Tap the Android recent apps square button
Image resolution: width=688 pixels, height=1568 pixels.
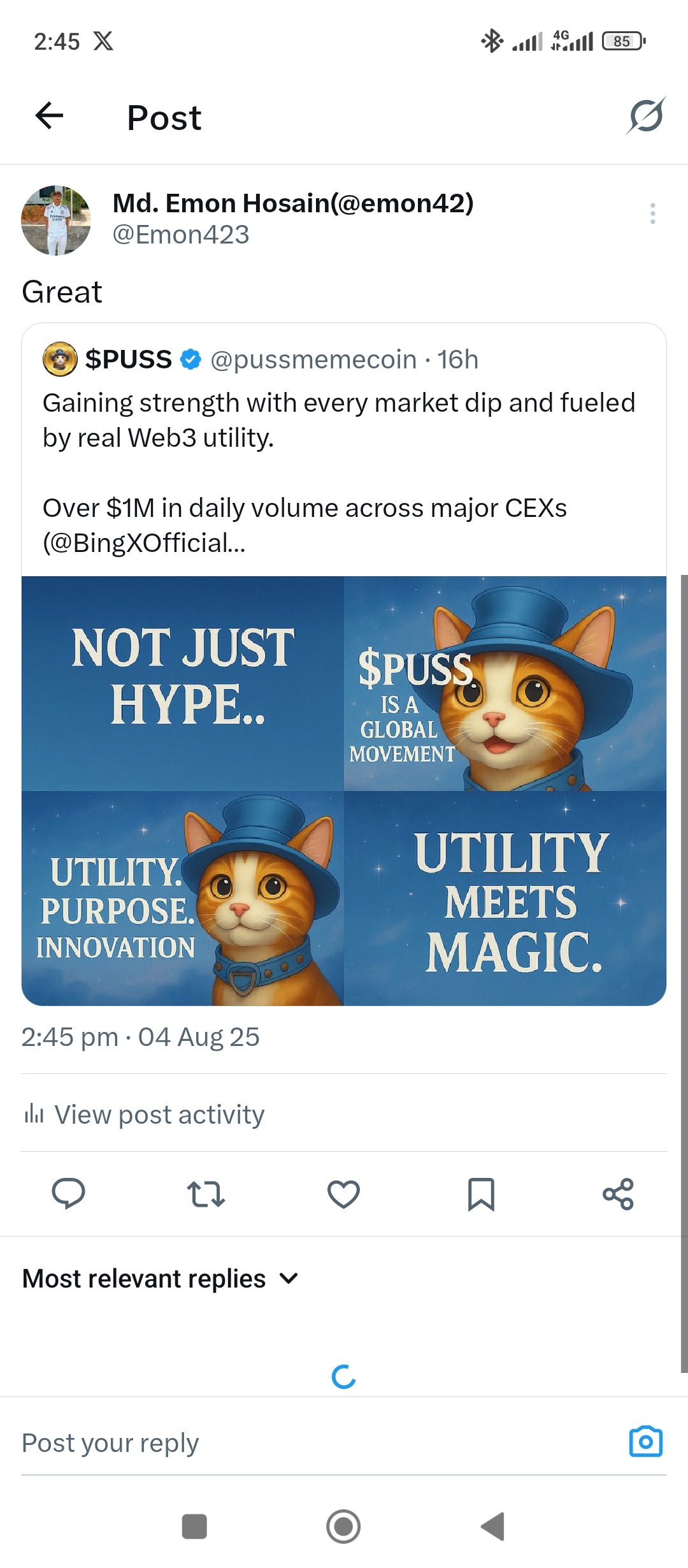[x=194, y=1527]
